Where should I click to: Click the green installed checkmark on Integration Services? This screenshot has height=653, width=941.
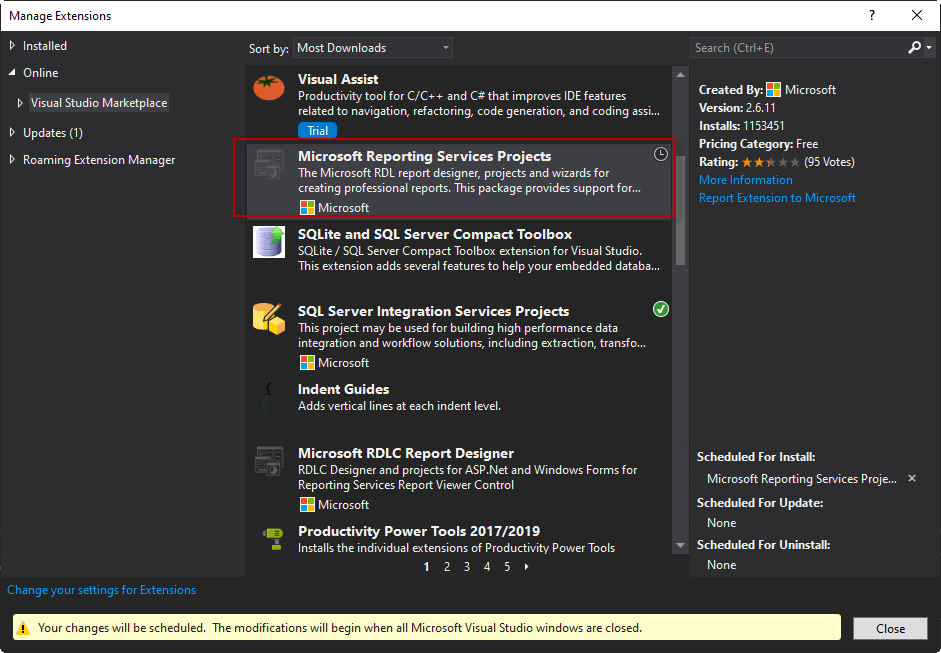click(661, 309)
